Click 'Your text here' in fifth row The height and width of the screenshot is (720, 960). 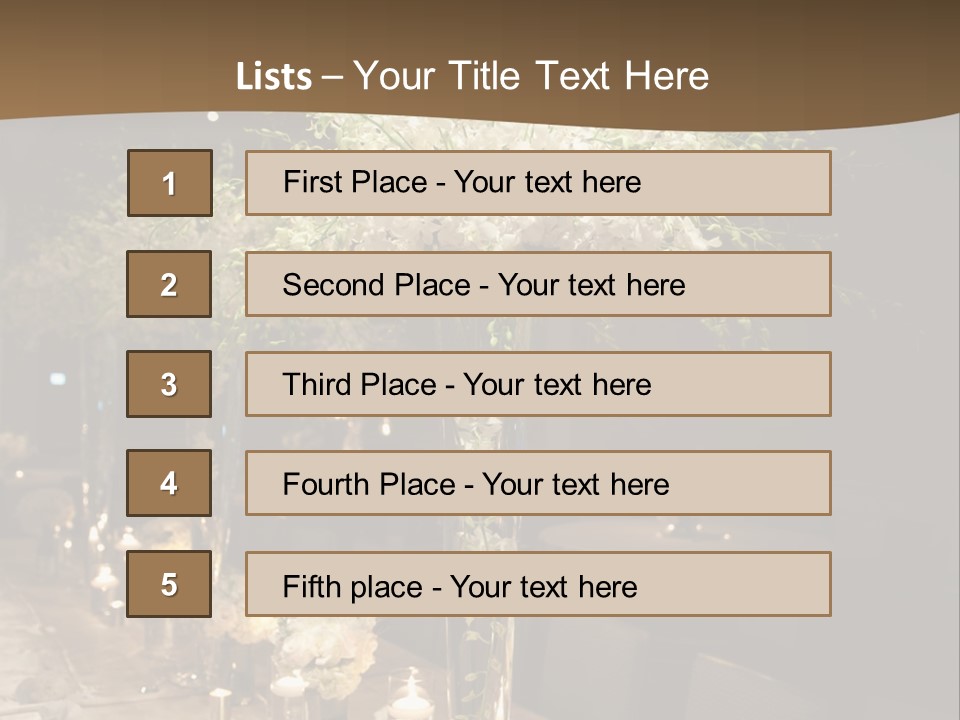[x=543, y=586]
